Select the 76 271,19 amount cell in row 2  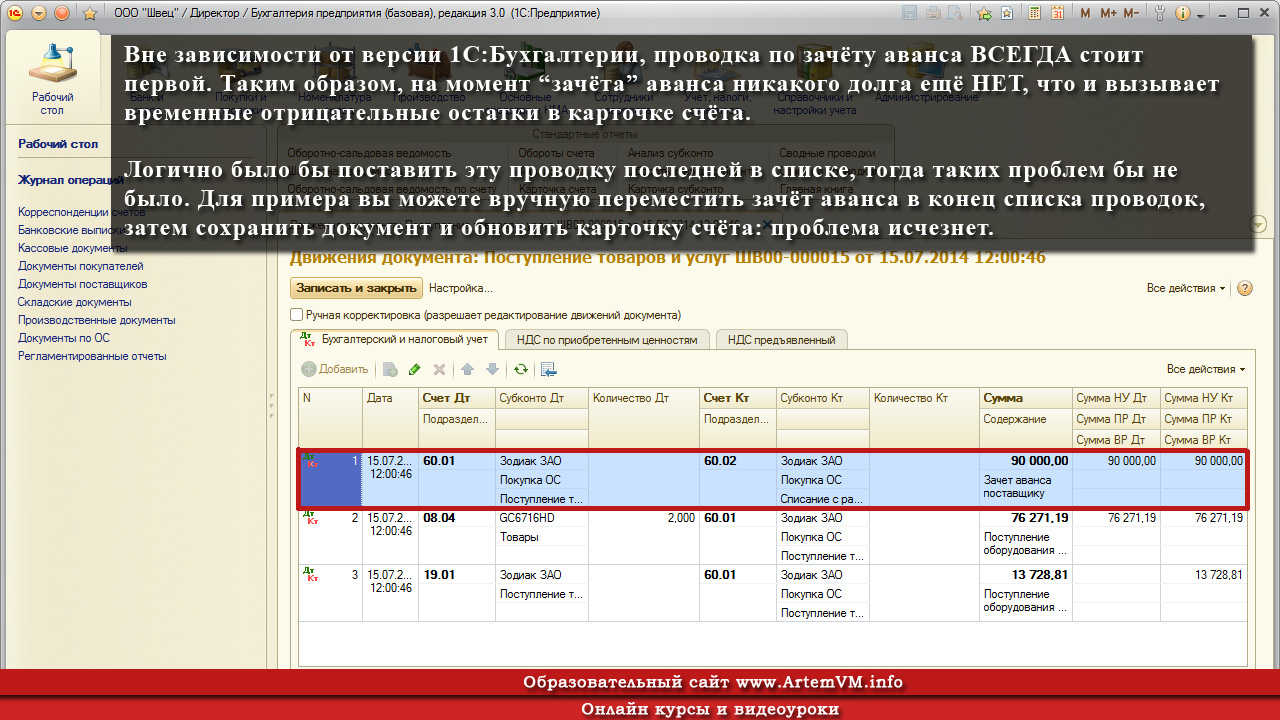click(1026, 518)
